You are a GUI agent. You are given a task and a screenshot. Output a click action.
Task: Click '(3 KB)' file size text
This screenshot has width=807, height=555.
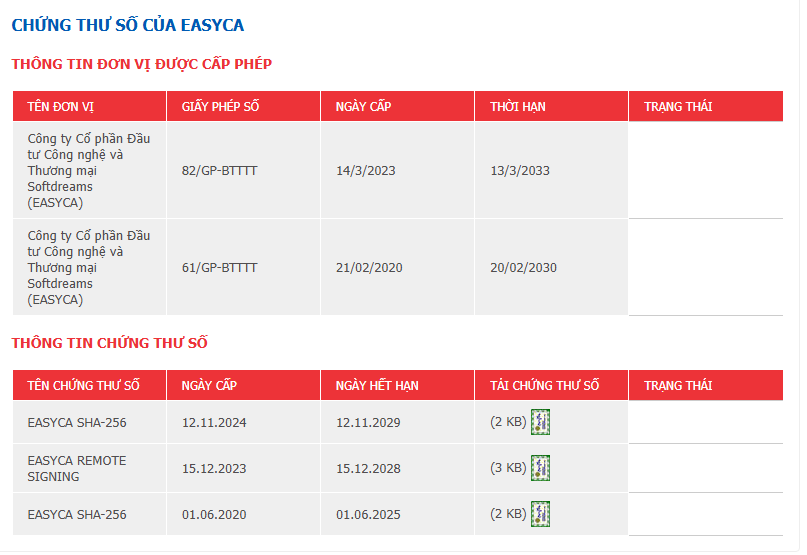508,468
